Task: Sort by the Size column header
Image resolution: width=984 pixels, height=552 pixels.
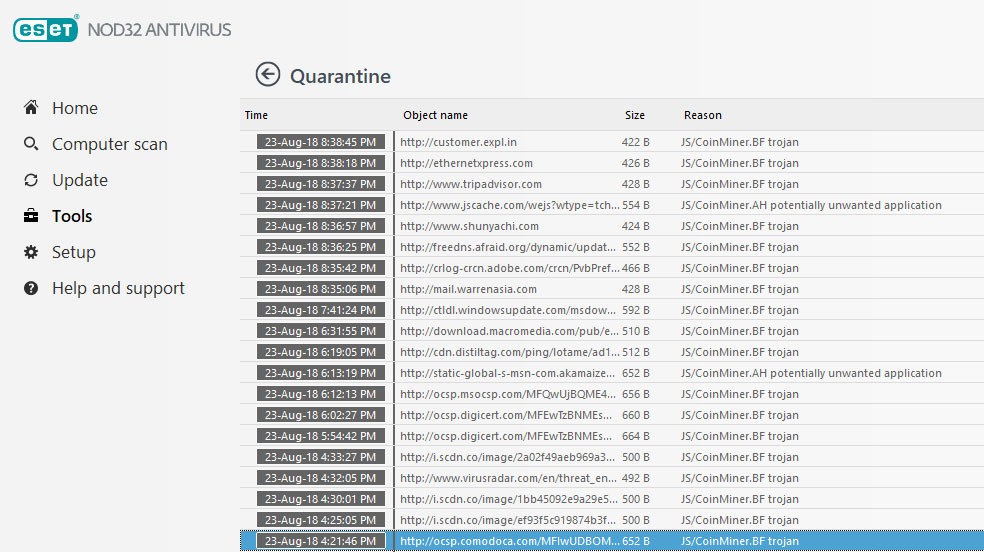Action: pyautogui.click(x=634, y=115)
